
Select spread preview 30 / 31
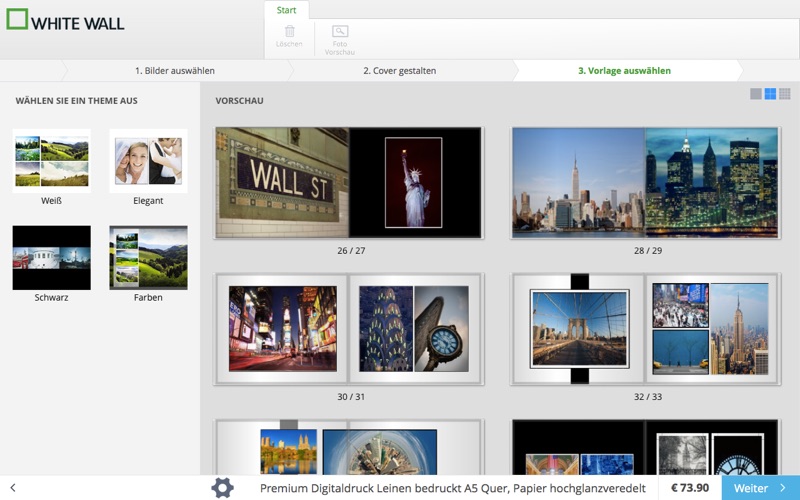point(349,329)
